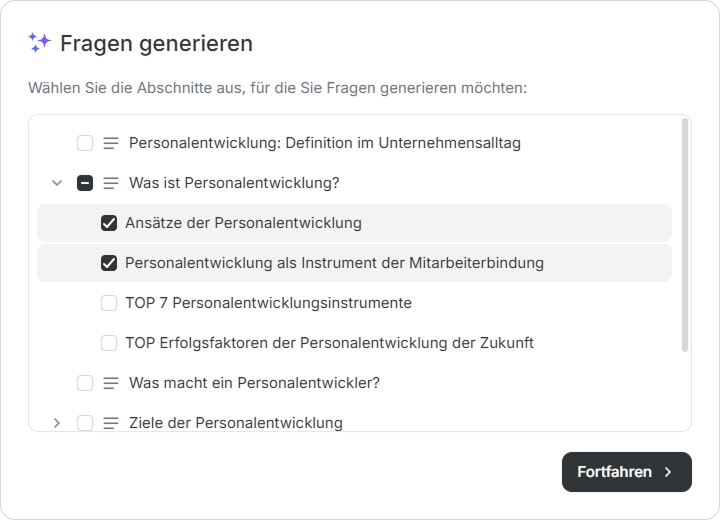Expand the Ziele der Personalentwicklung section
The width and height of the screenshot is (720, 520).
57,423
